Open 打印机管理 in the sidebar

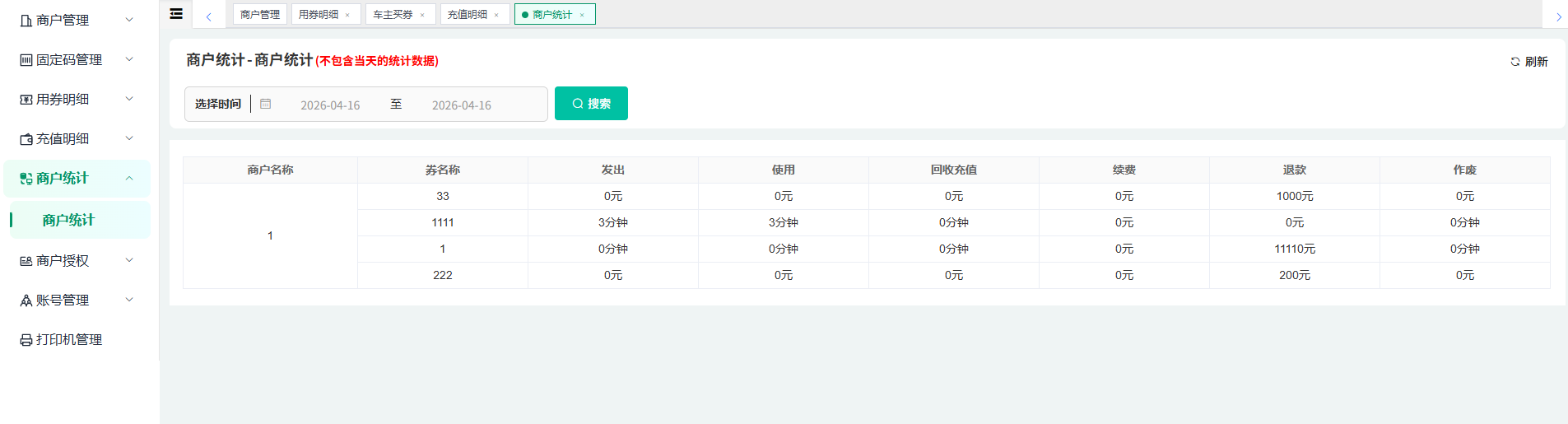click(69, 340)
